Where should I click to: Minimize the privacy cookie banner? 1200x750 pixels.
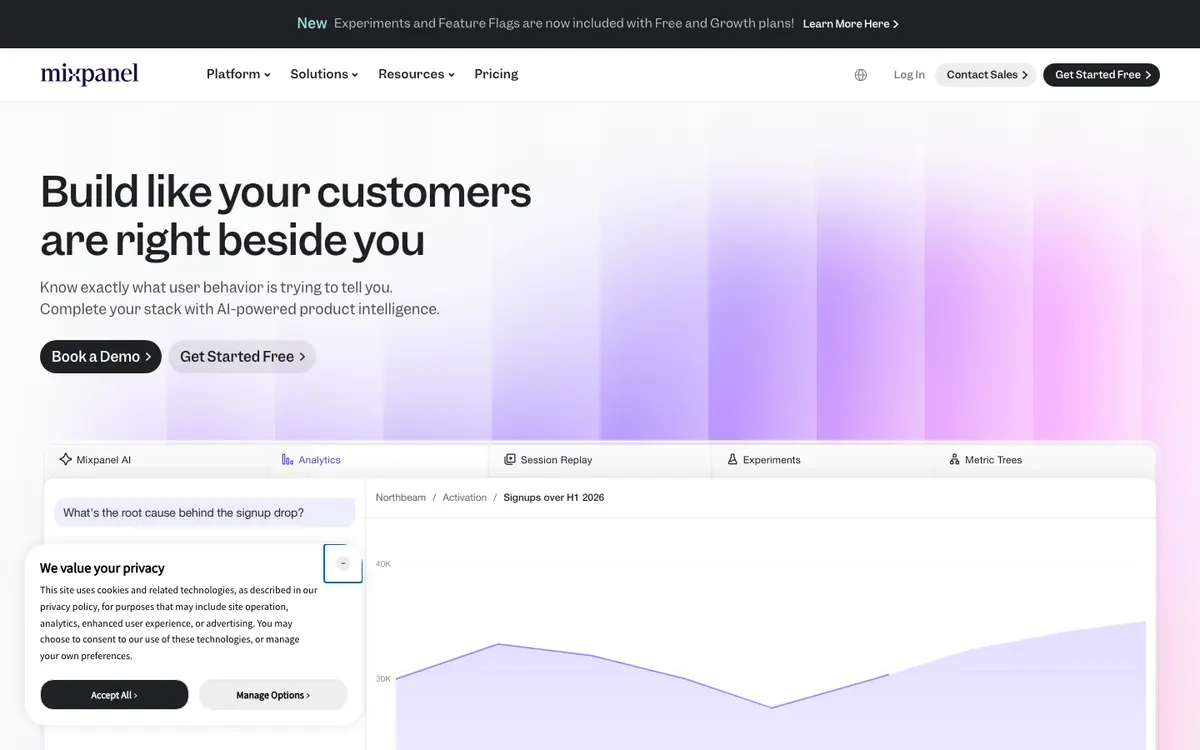(343, 563)
